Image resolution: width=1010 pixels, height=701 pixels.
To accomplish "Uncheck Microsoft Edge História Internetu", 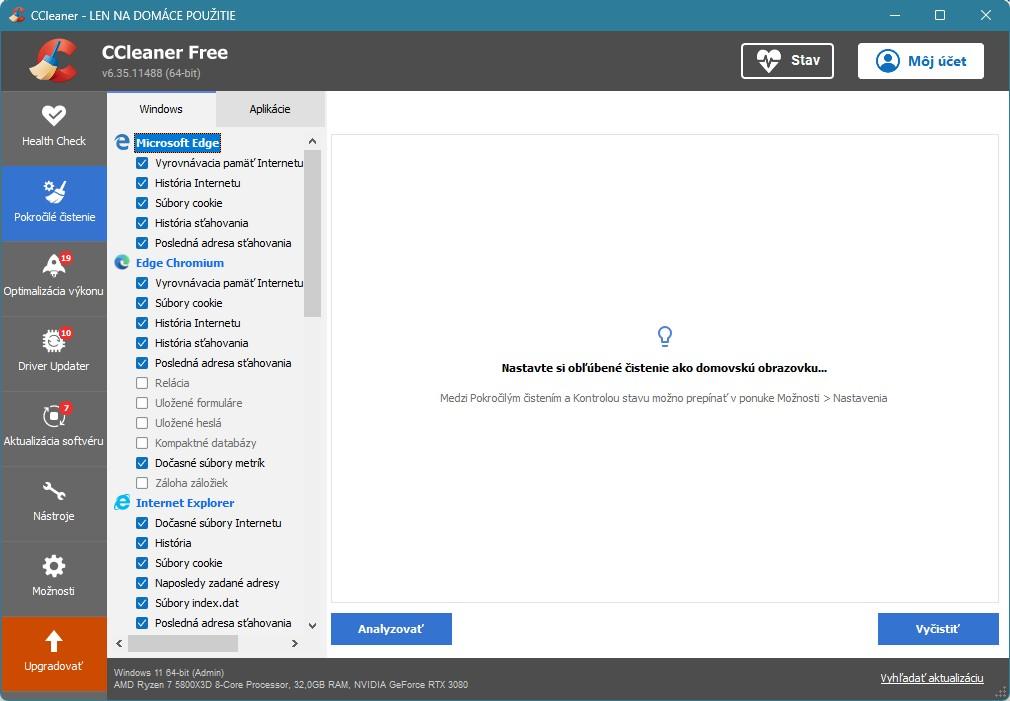I will click(142, 183).
